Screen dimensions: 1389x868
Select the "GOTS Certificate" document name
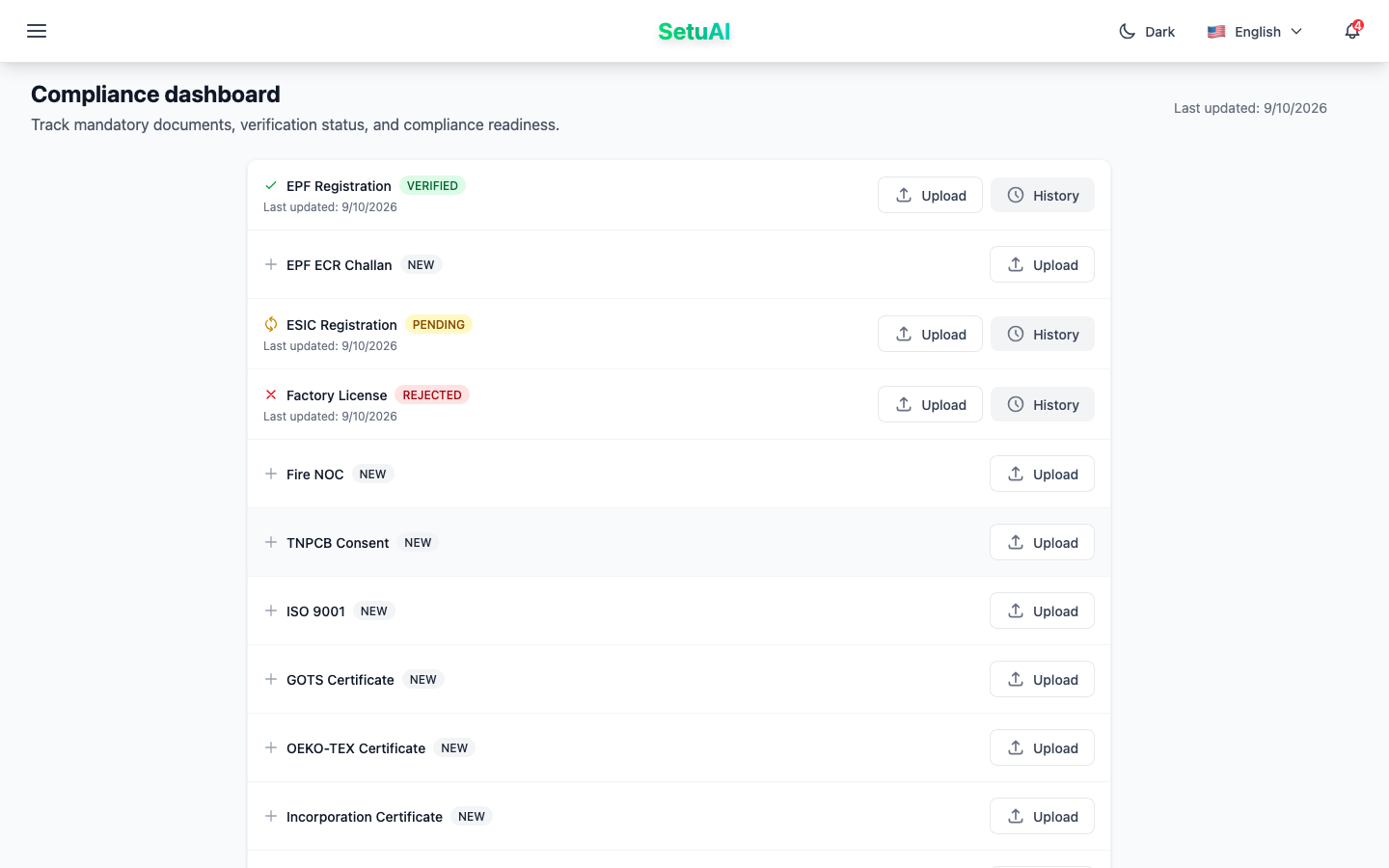click(340, 680)
